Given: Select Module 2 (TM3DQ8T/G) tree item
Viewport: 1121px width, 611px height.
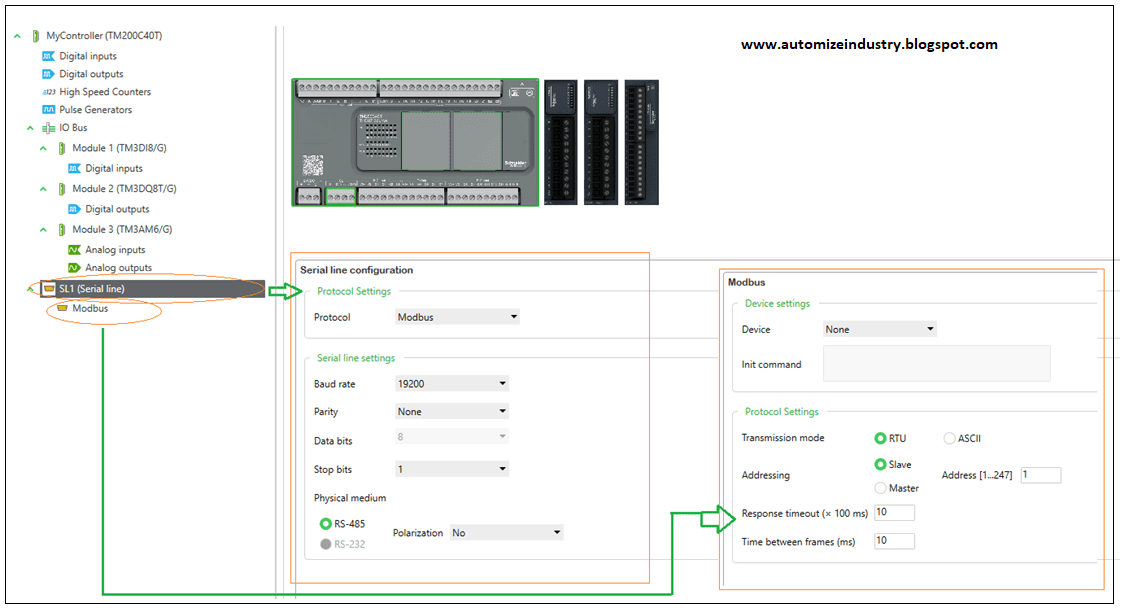Looking at the screenshot, I should click(x=124, y=189).
